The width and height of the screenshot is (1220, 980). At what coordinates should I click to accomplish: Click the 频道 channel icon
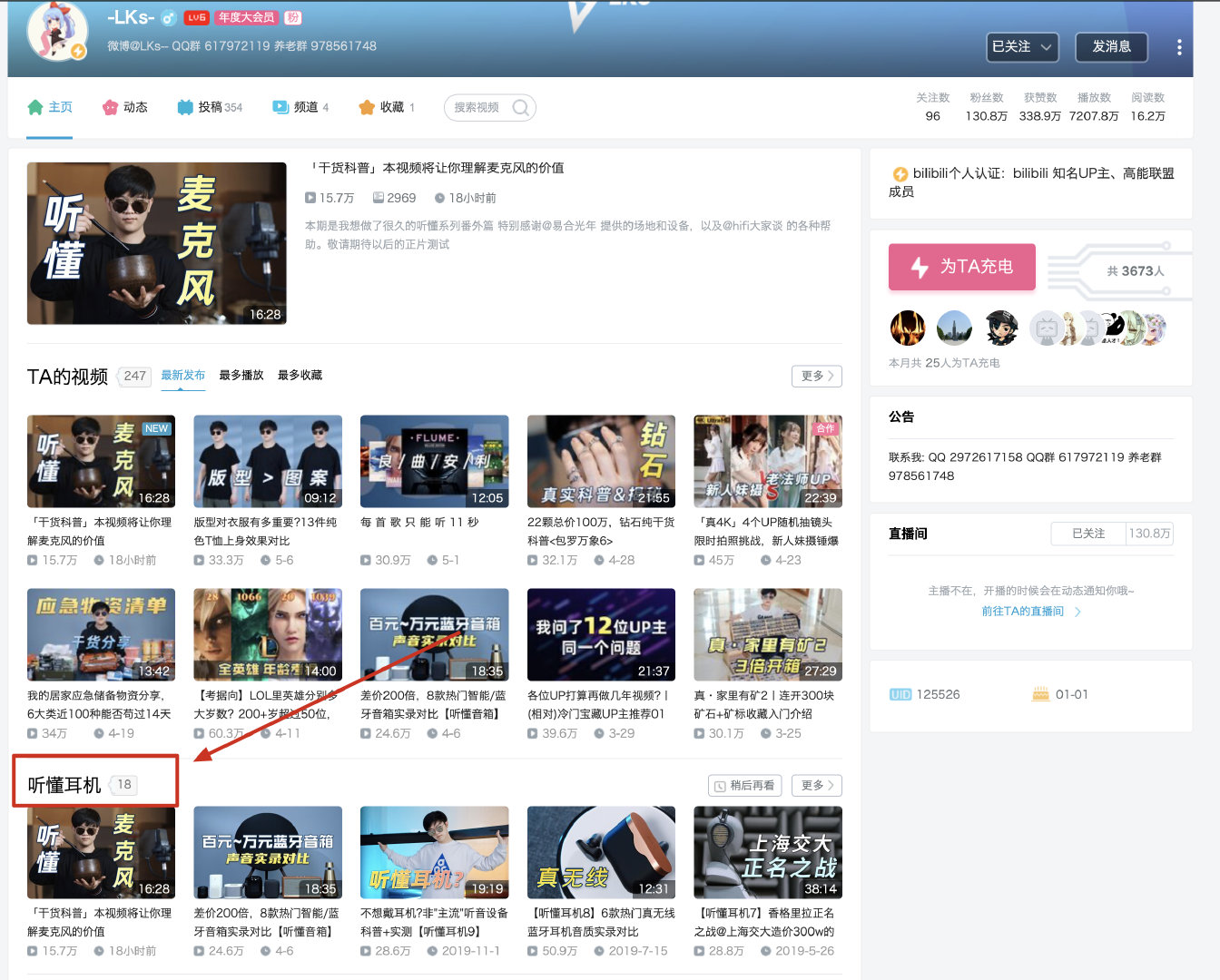[280, 107]
